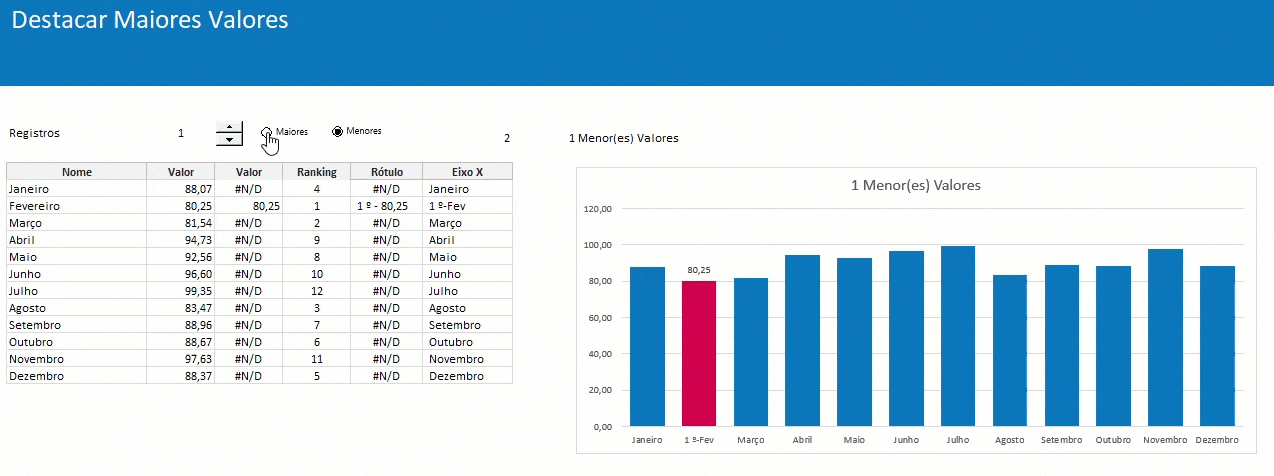Viewport: 1274px width, 476px height.
Task: Click Ranking cell 12 in Julho row
Action: point(317,291)
